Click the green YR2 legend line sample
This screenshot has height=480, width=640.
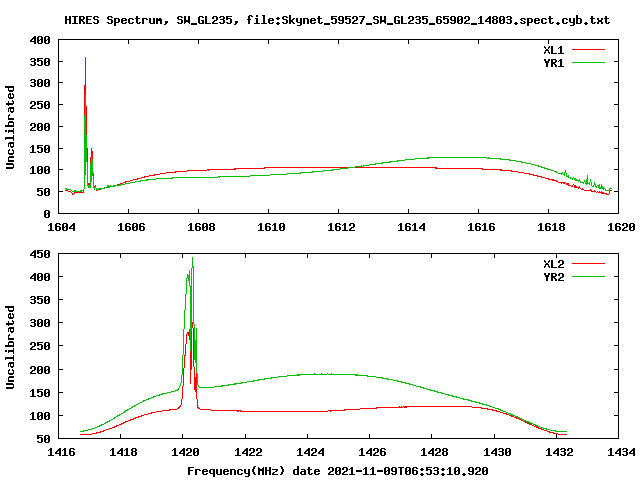[588, 277]
